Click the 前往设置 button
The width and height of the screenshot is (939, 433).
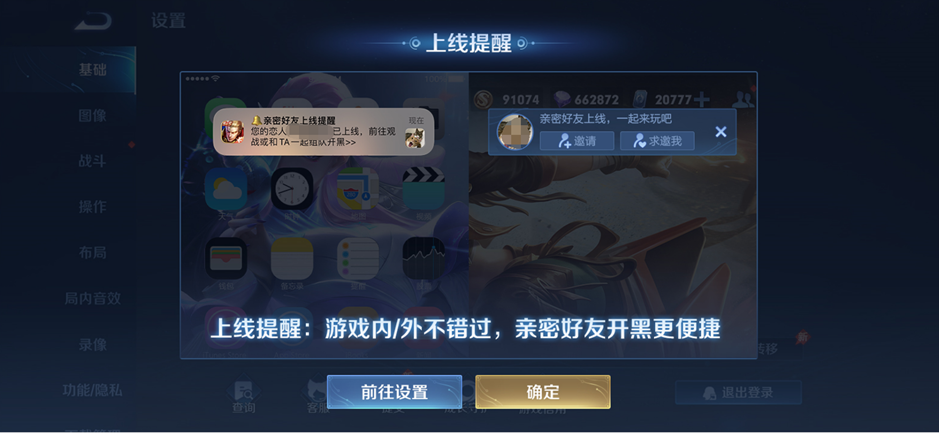pos(394,392)
